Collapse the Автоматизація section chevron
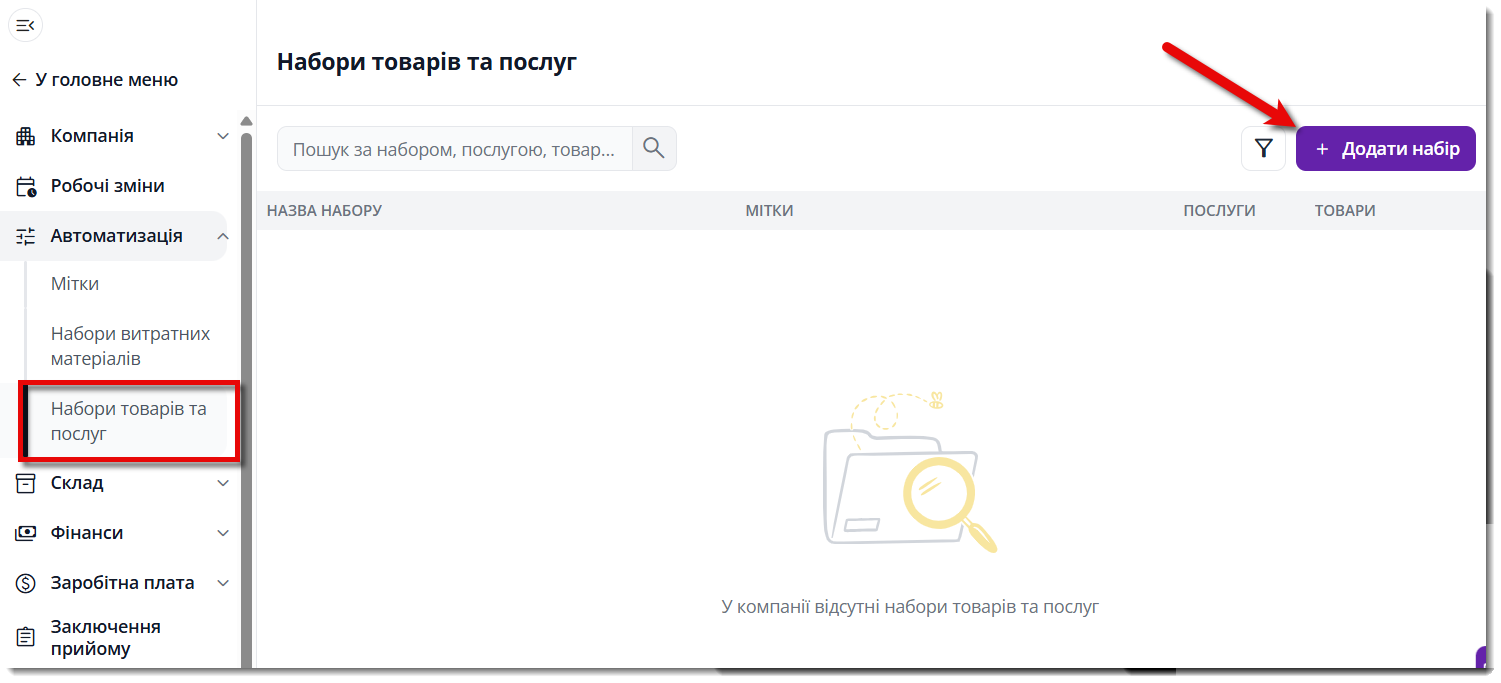1501x683 pixels. coord(223,236)
